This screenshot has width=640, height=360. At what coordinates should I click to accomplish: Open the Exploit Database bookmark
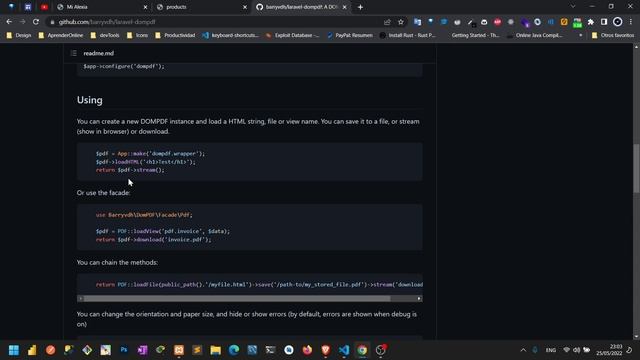292,36
